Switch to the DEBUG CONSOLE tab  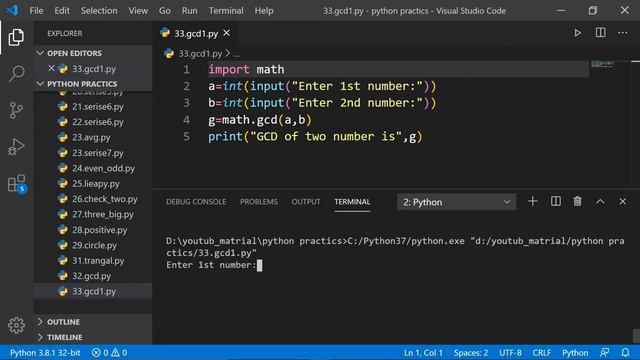coord(196,202)
